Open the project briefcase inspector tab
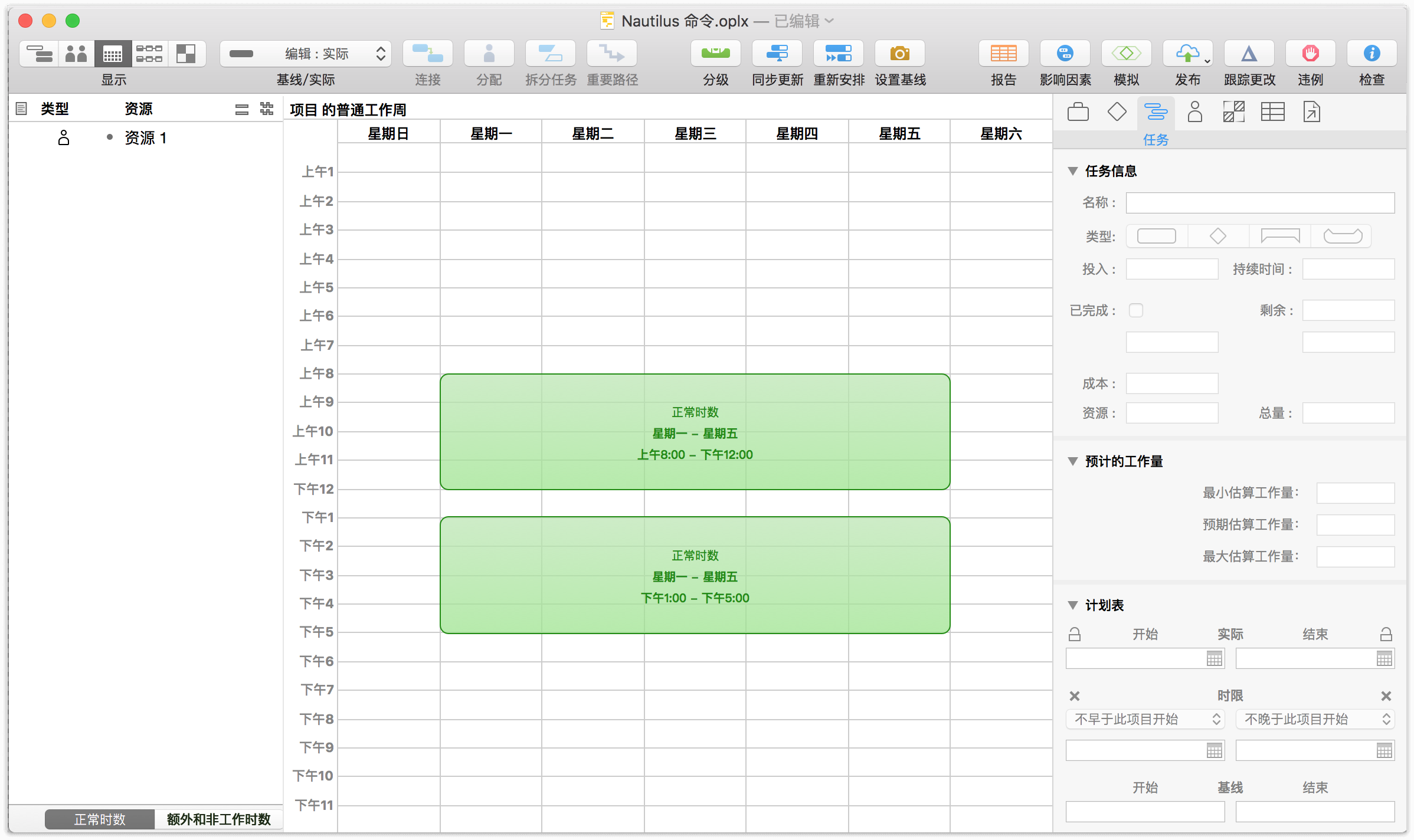This screenshot has height=840, width=1414. [1078, 111]
